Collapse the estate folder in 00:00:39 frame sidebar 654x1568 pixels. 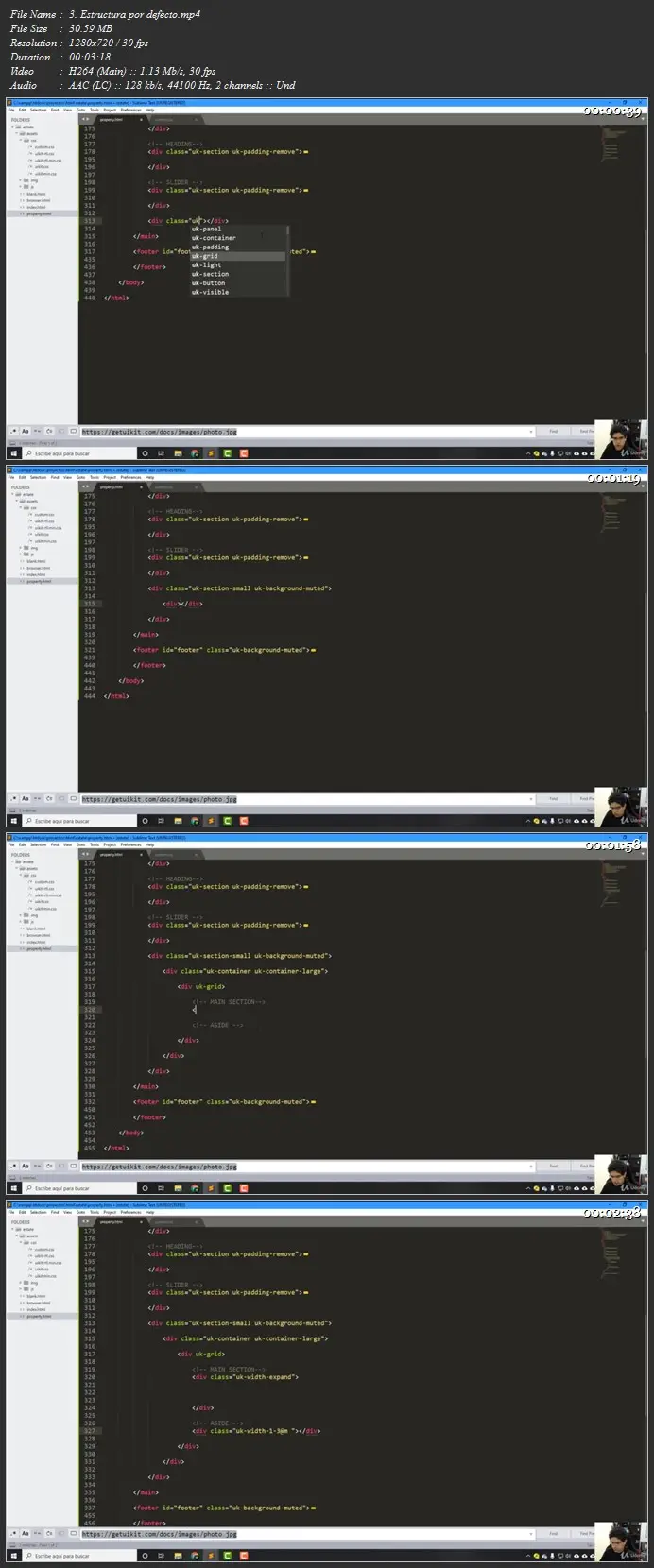tap(13, 128)
